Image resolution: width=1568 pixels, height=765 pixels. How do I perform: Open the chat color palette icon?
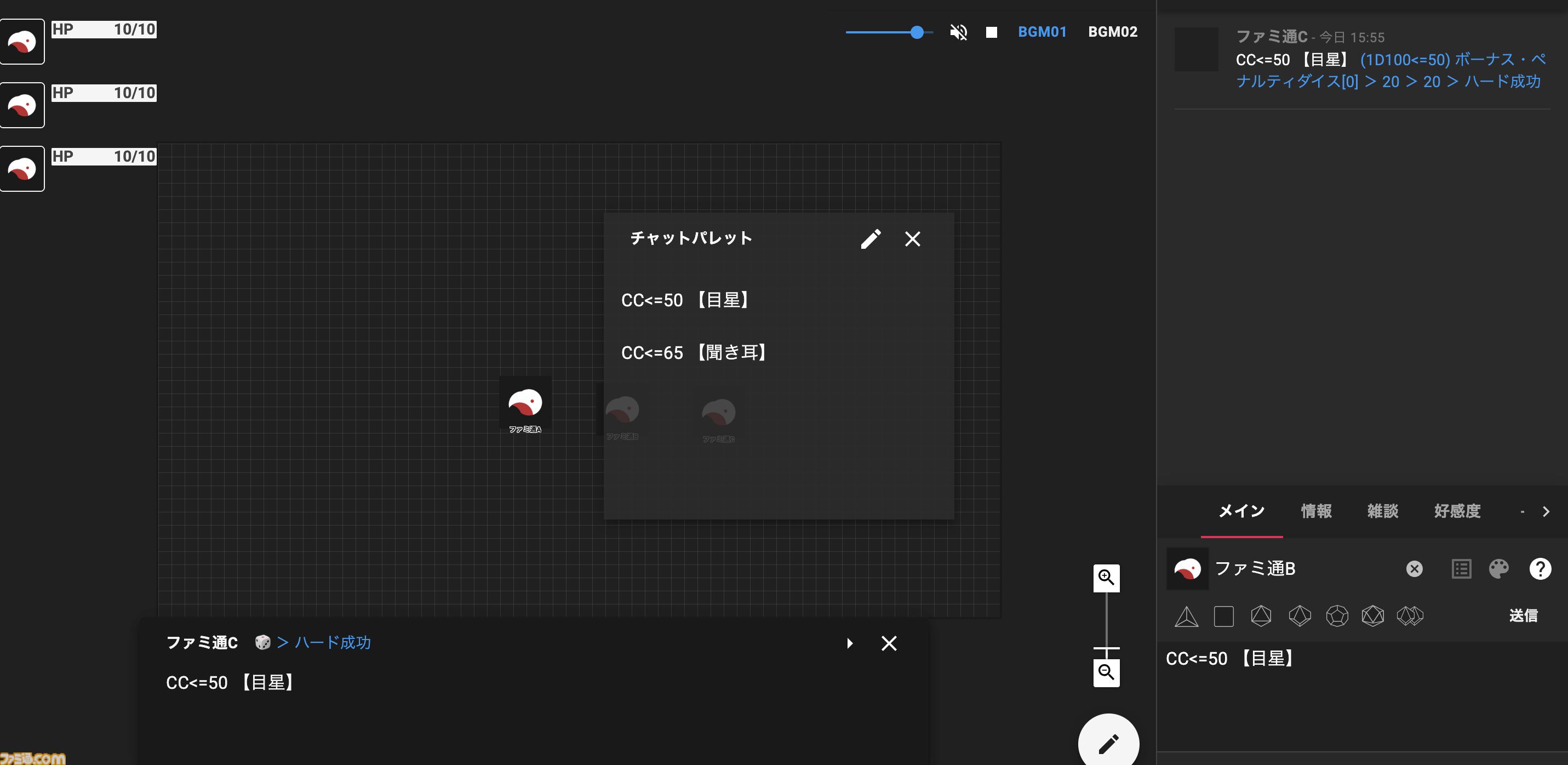point(1498,569)
